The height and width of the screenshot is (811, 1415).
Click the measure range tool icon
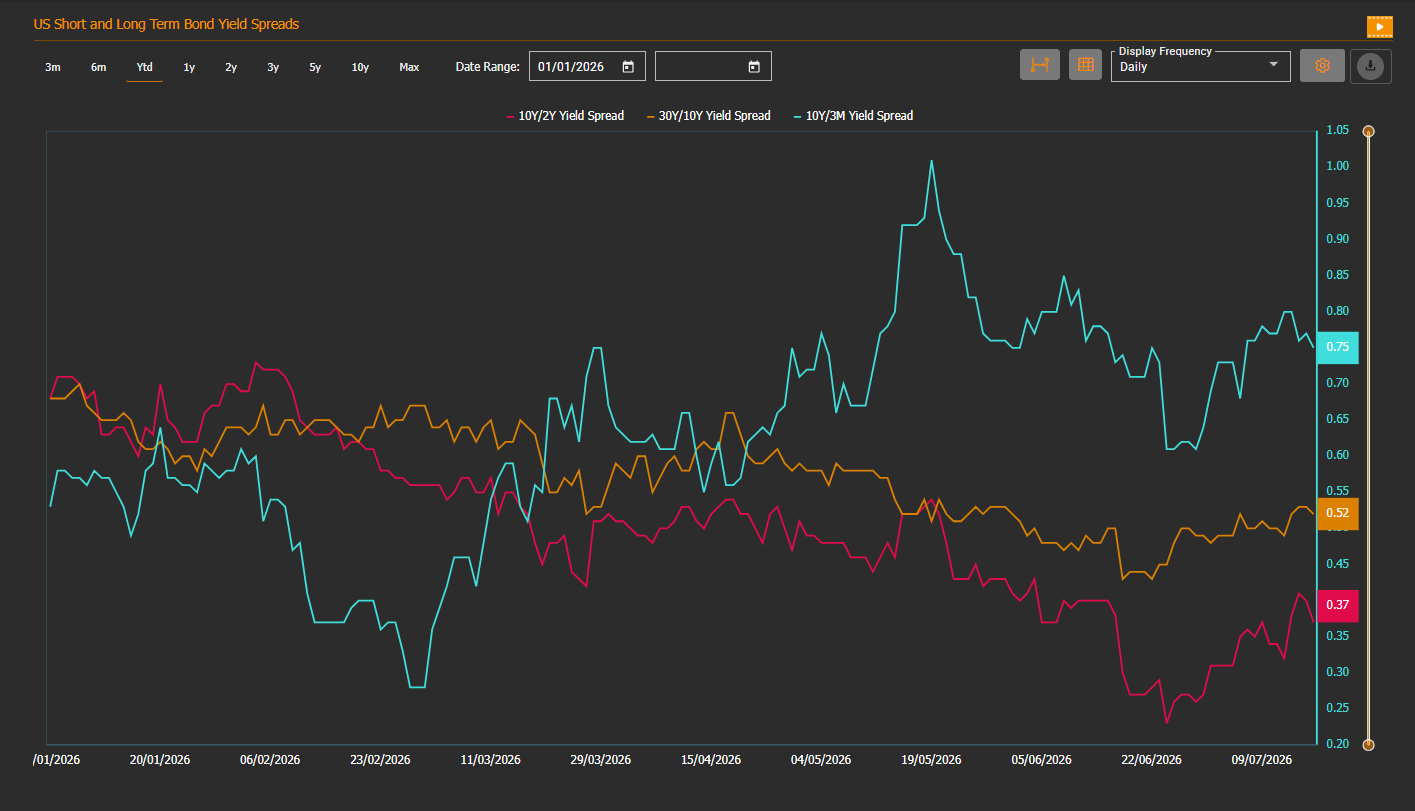coord(1040,65)
